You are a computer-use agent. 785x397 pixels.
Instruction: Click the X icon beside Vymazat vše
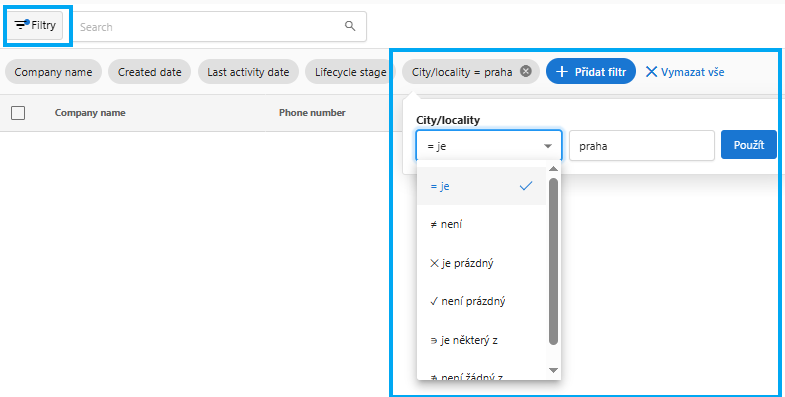(651, 72)
